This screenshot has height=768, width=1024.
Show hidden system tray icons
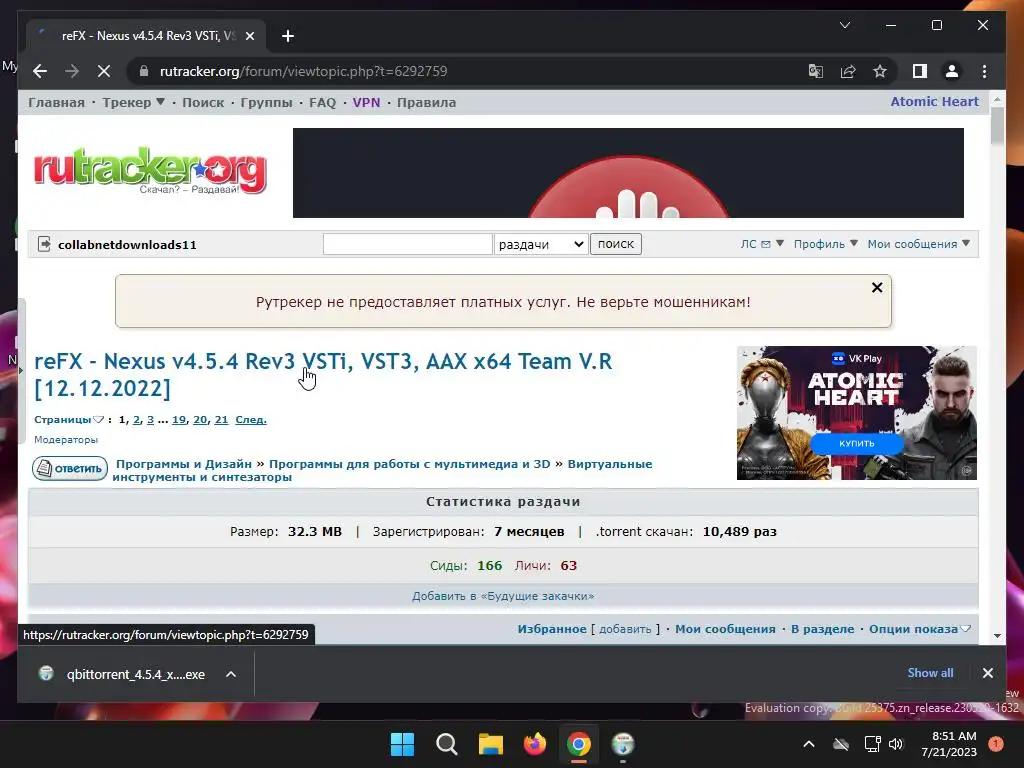[808, 744]
